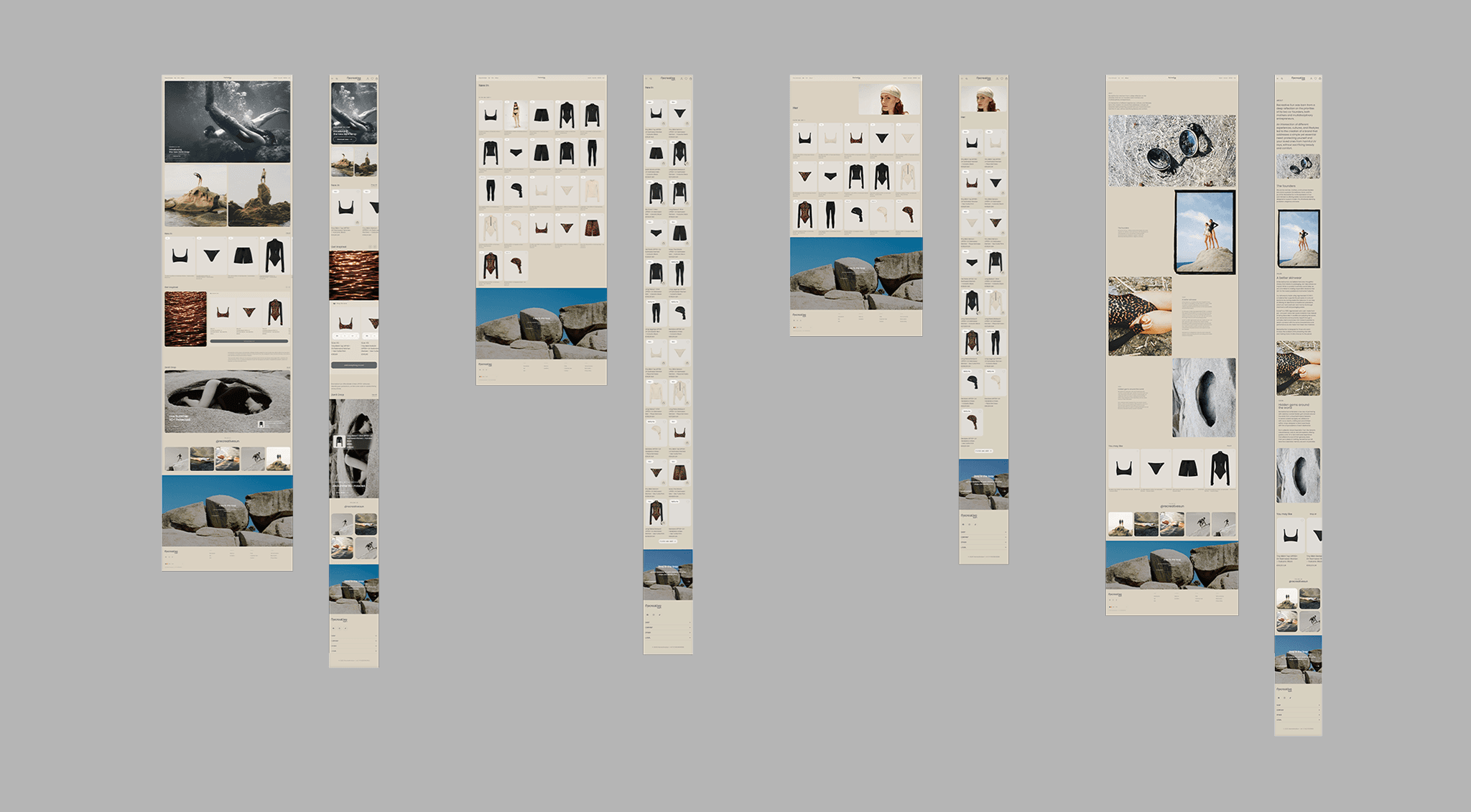Click View all link beside New In on desktop homepage
This screenshot has width=1471, height=812.
pyautogui.click(x=288, y=233)
